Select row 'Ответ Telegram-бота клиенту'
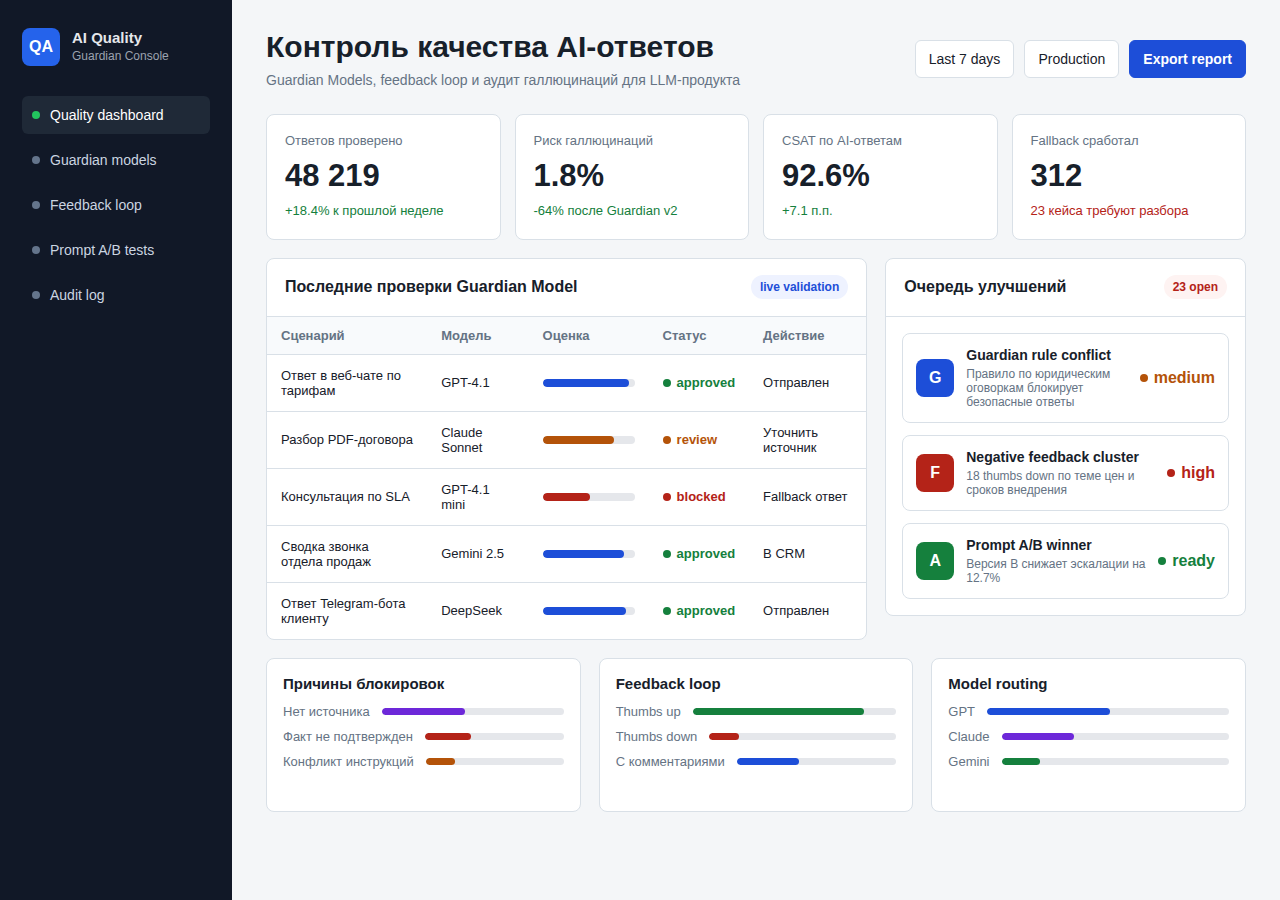Viewport: 1280px width, 900px height. coord(566,611)
